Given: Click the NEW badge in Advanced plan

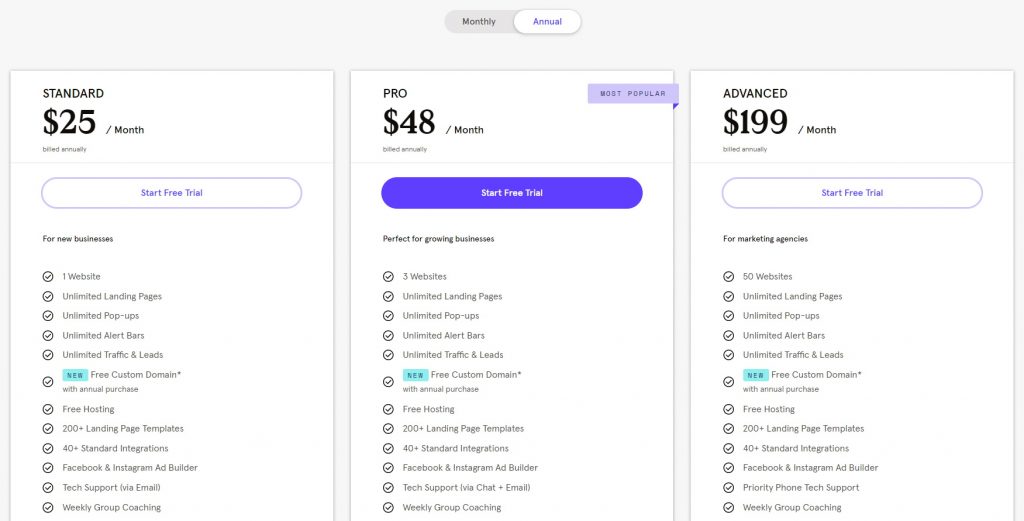Looking at the screenshot, I should point(755,375).
